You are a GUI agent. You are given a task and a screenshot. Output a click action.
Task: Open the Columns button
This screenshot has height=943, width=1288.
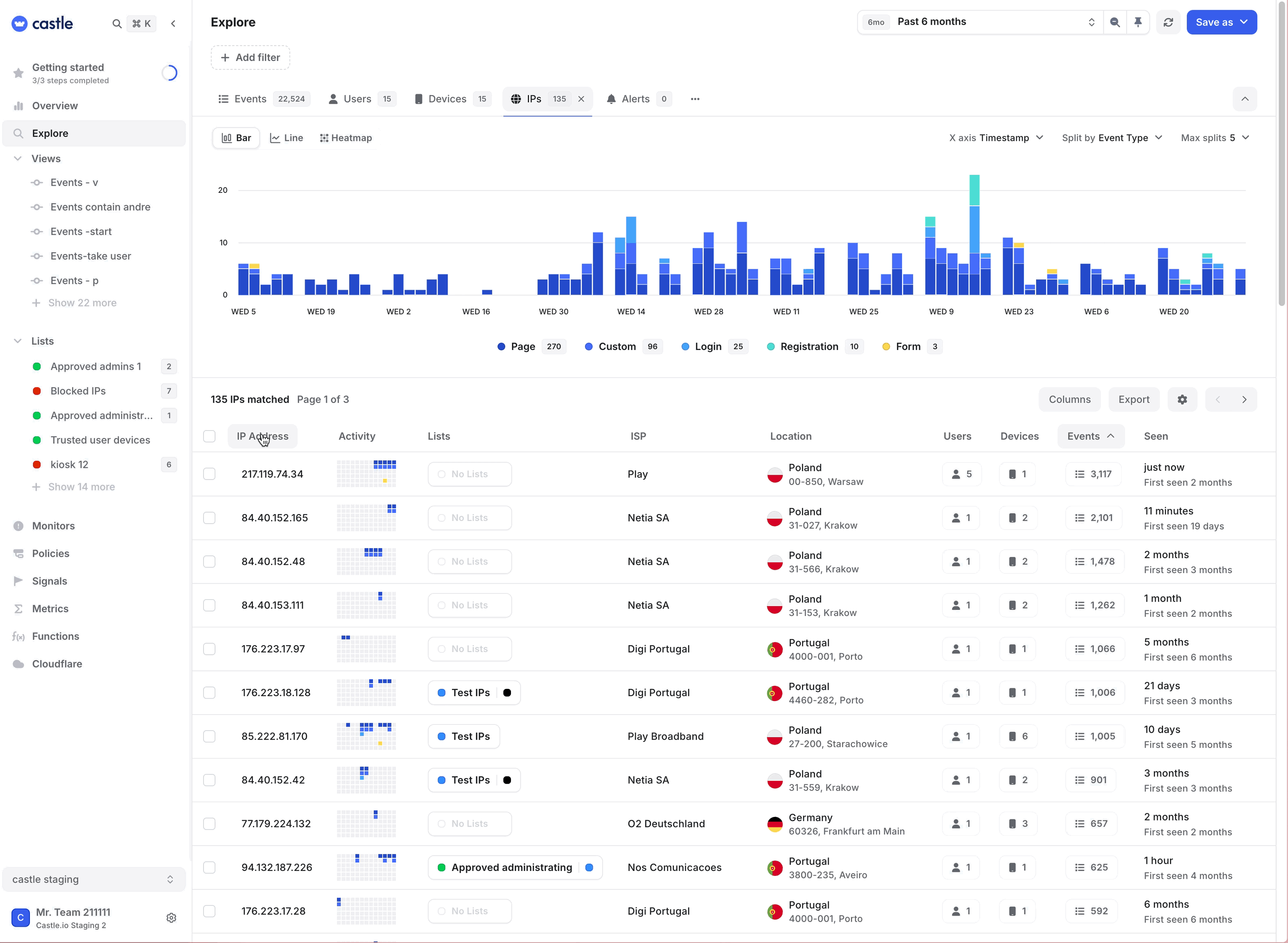[x=1069, y=399]
